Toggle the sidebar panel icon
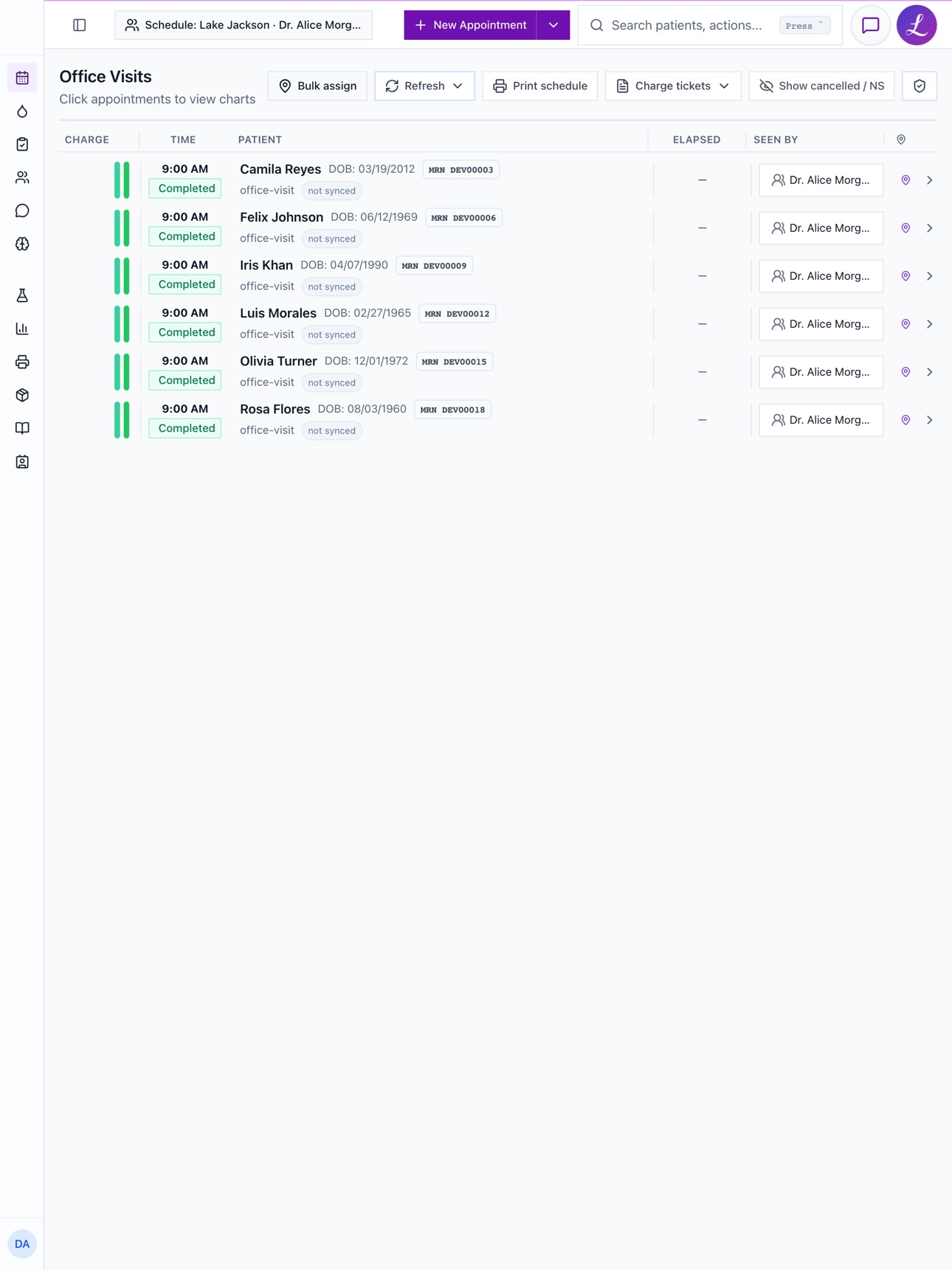The width and height of the screenshot is (952, 1270). (x=80, y=25)
